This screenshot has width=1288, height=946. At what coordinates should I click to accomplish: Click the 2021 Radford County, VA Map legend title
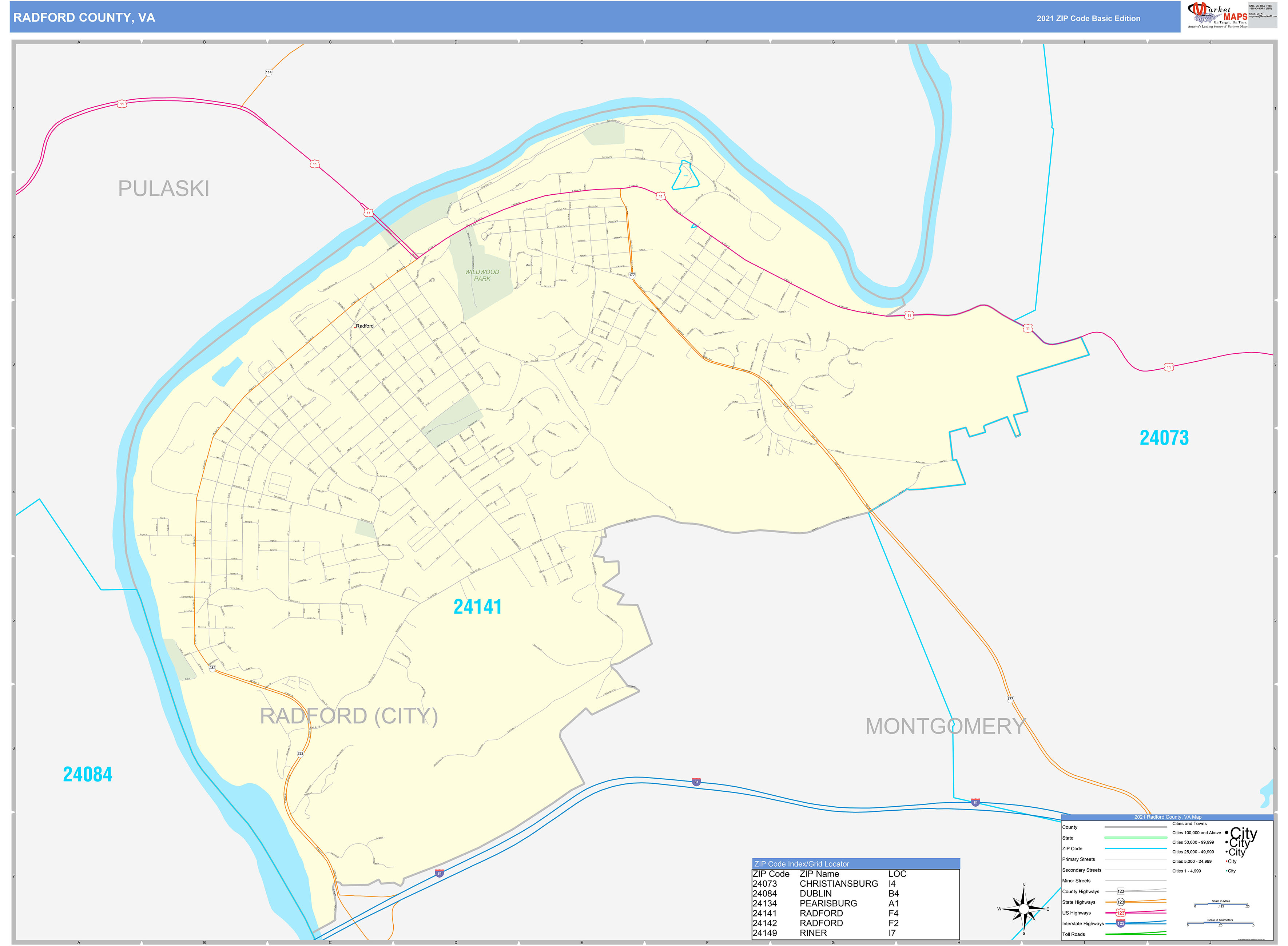tap(1167, 817)
